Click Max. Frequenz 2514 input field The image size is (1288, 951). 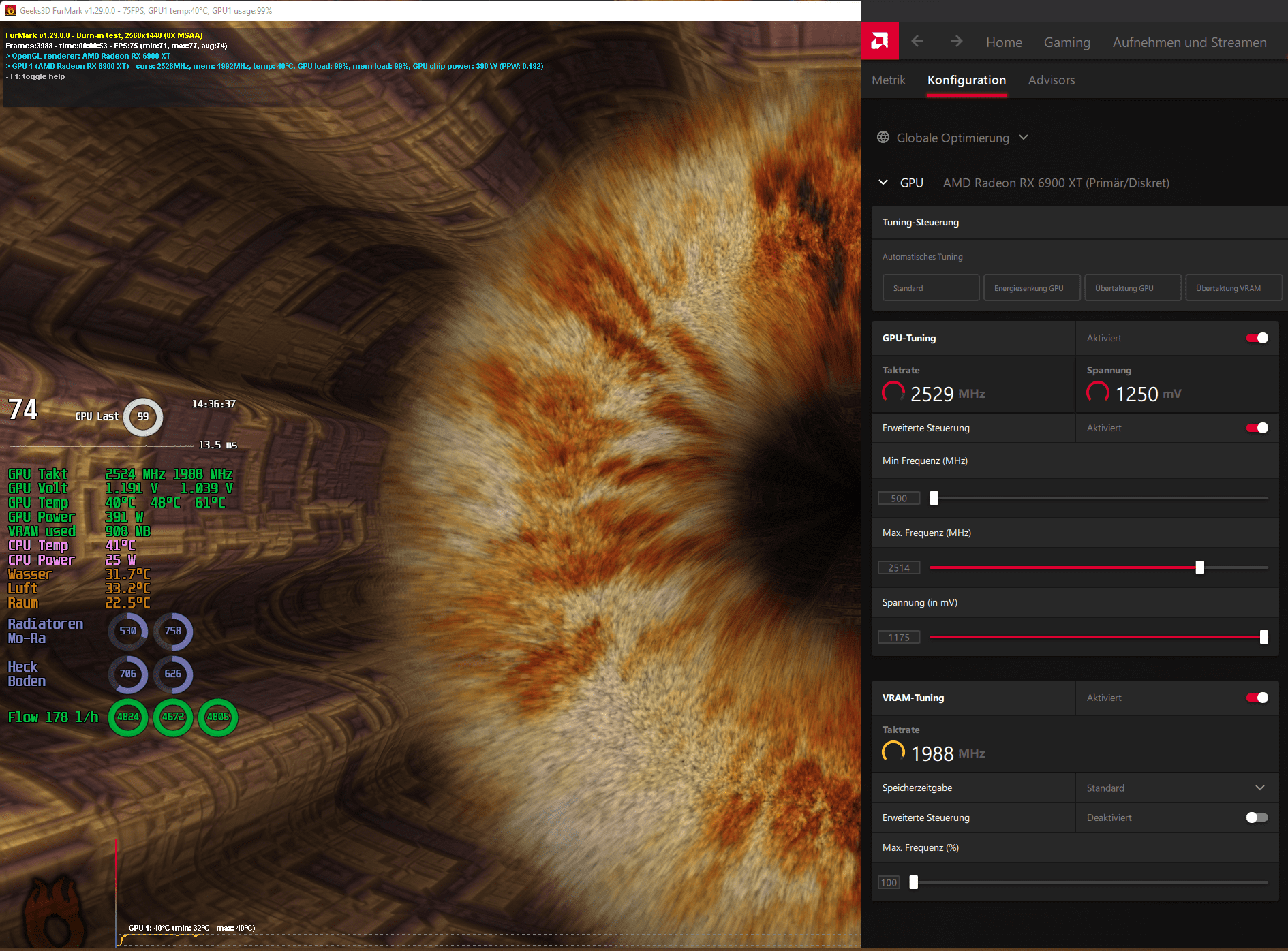coord(899,567)
